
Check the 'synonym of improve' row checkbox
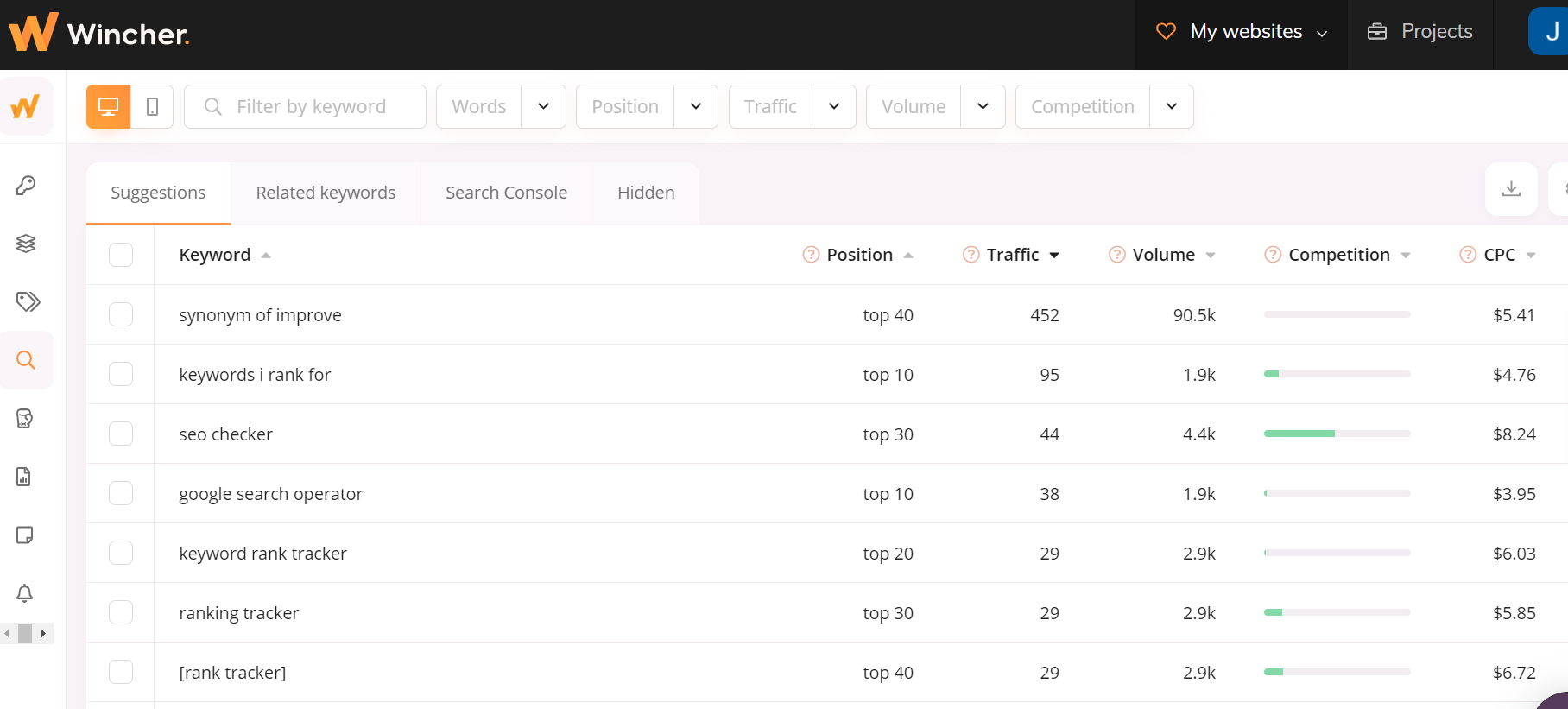tap(121, 314)
